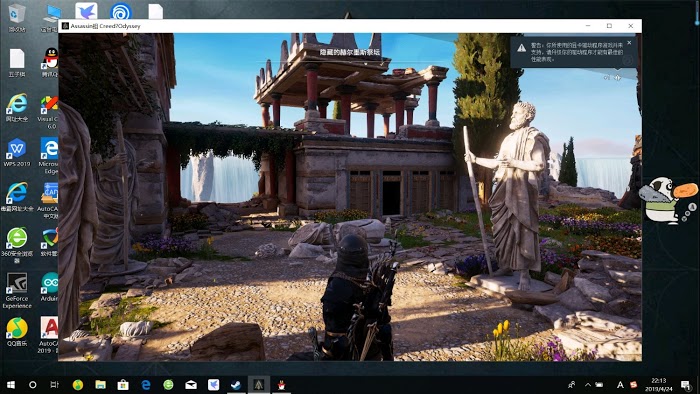Image resolution: width=700 pixels, height=394 pixels.
Task: Open the Arduino desktop shortcut
Action: pos(50,286)
